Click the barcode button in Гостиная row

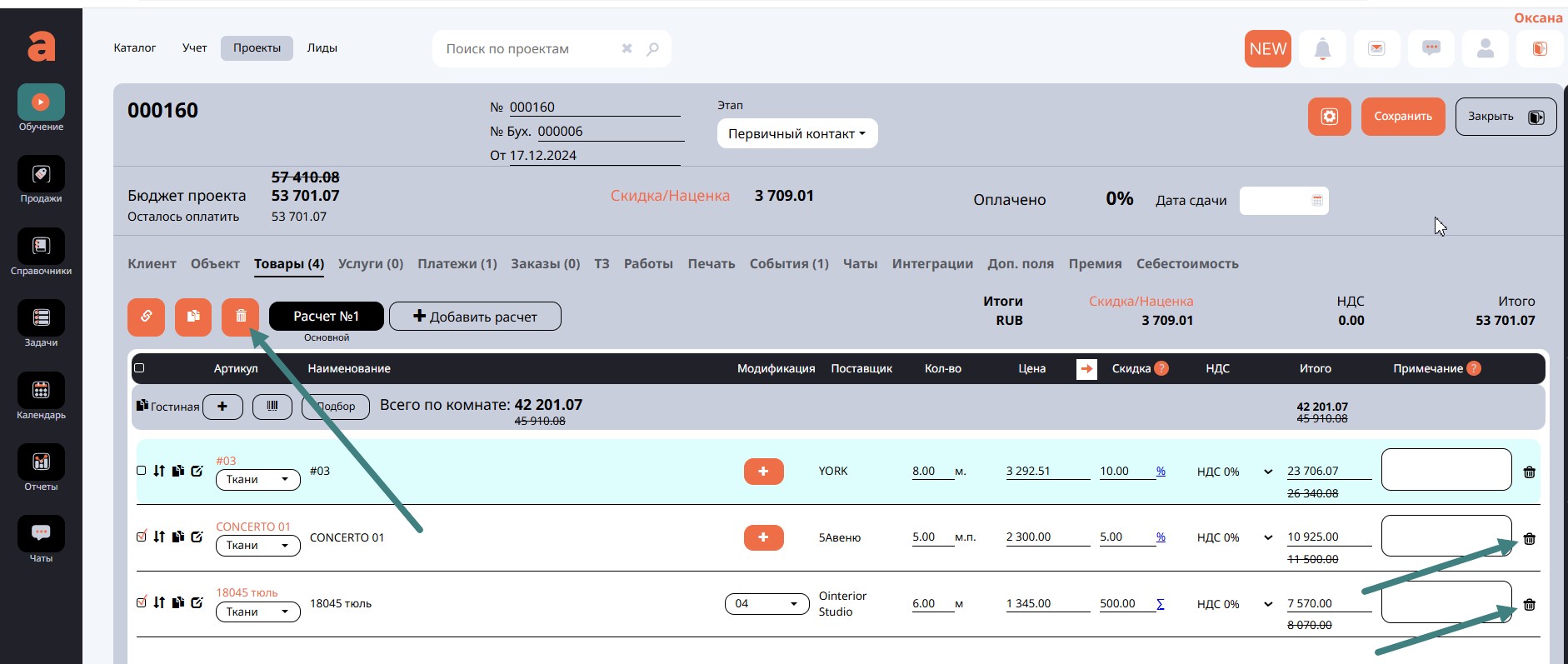click(272, 407)
